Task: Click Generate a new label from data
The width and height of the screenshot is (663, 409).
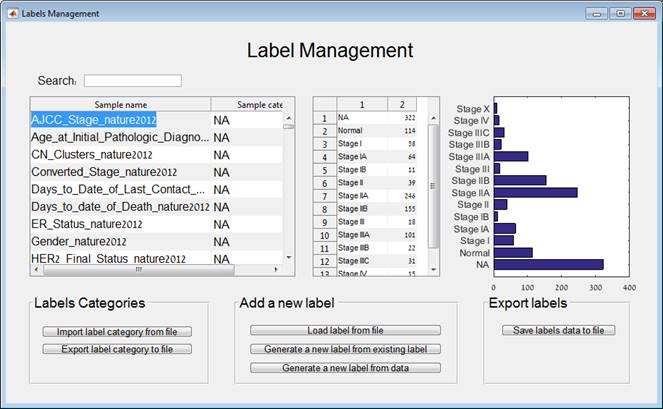Action: [x=344, y=368]
